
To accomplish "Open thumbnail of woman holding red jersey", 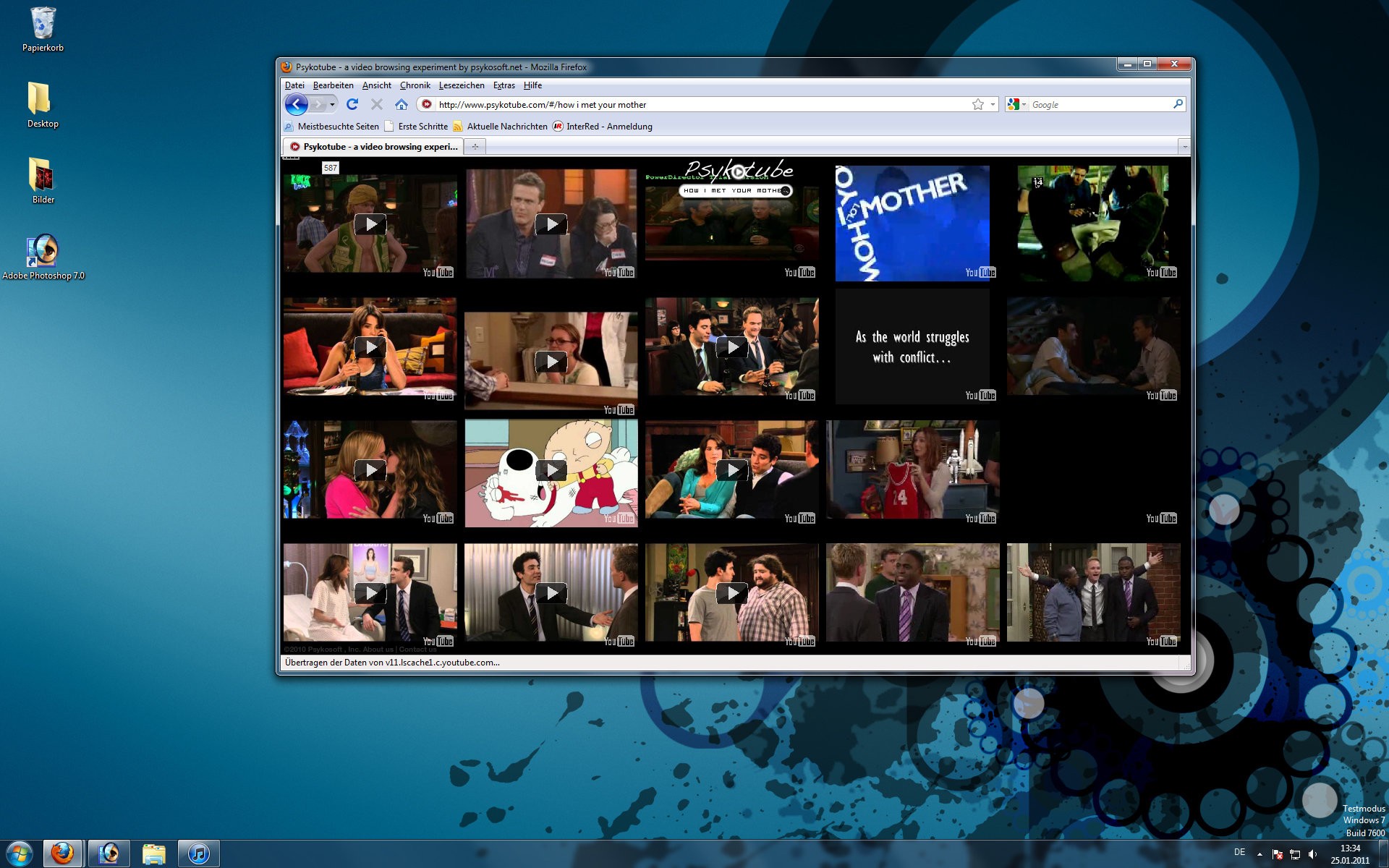I will click(913, 469).
